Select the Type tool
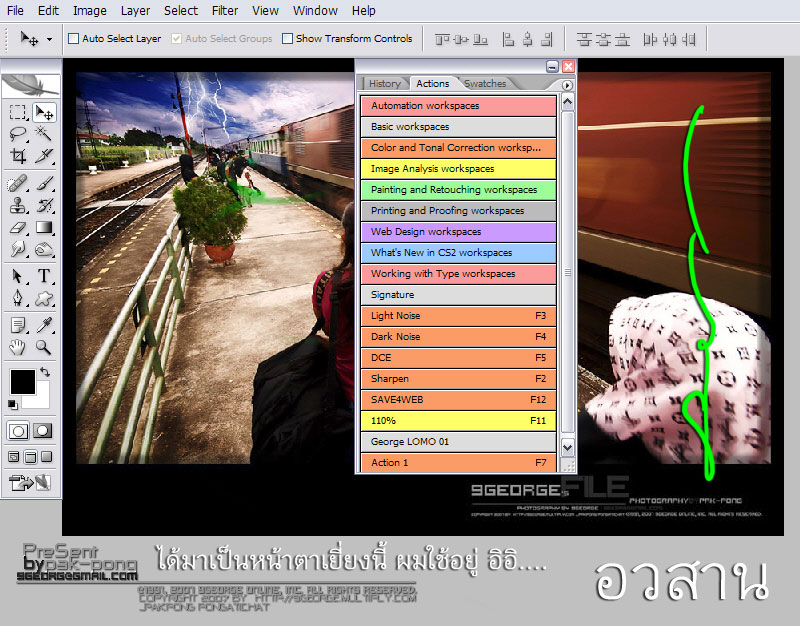Image resolution: width=800 pixels, height=626 pixels. pyautogui.click(x=44, y=276)
